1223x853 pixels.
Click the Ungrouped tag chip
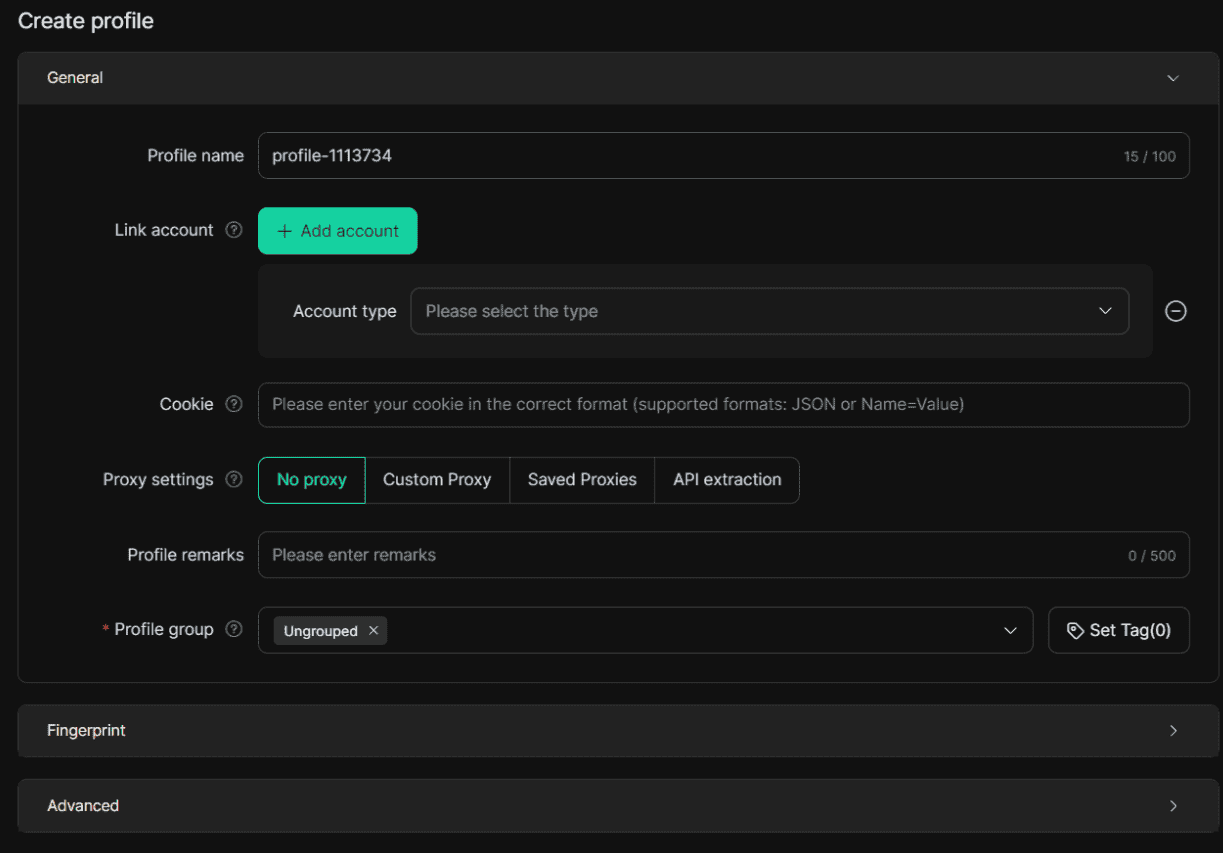click(330, 631)
